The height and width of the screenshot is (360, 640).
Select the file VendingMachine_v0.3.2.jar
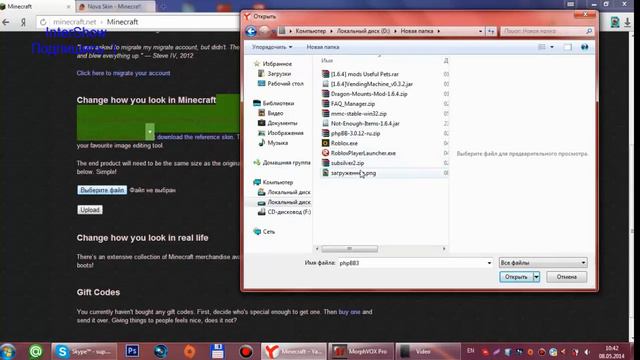tap(371, 84)
